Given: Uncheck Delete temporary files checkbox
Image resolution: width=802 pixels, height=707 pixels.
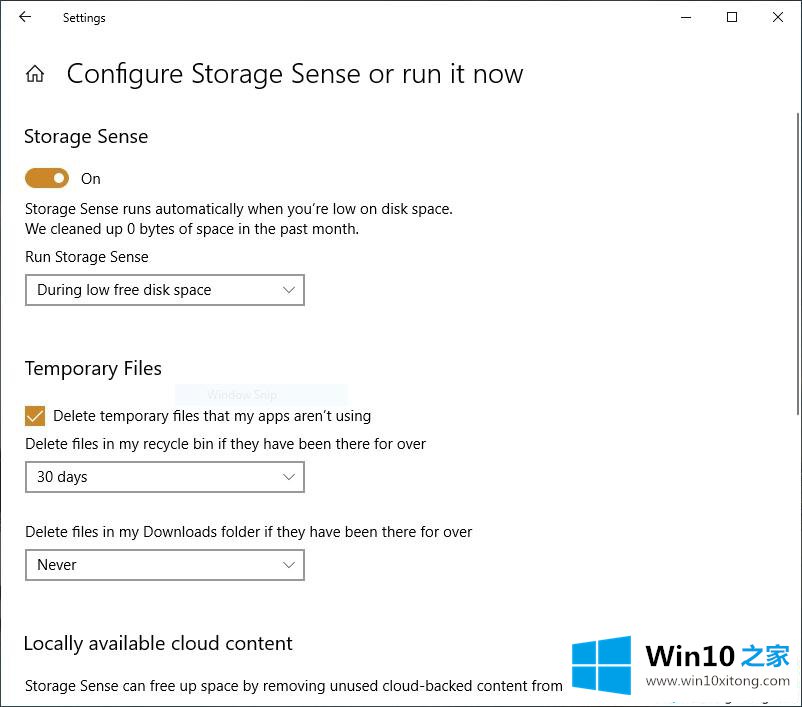Looking at the screenshot, I should (x=35, y=416).
